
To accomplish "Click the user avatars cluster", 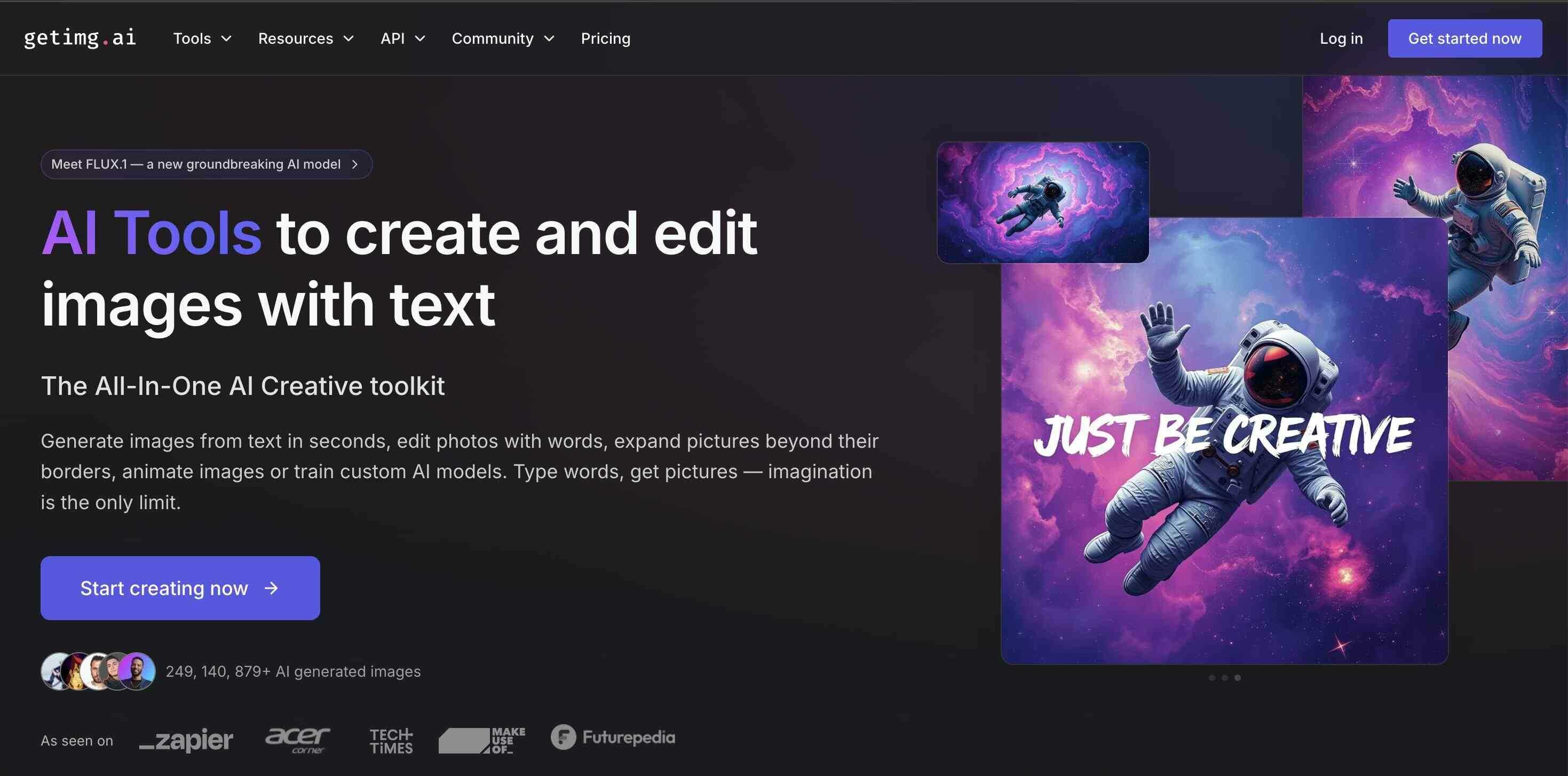I will tap(98, 671).
